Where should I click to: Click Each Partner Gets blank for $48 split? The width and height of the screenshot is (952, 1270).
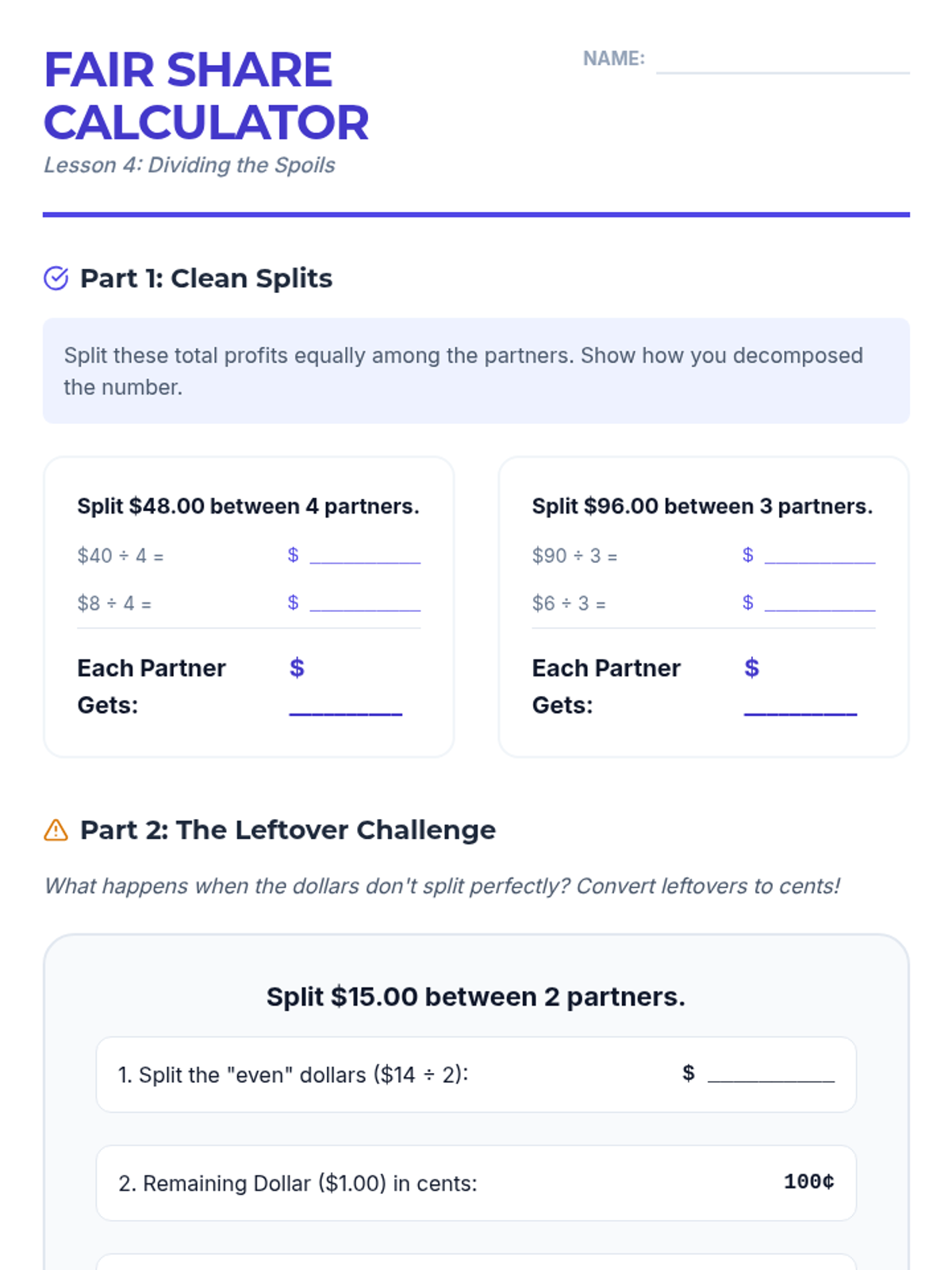click(346, 704)
